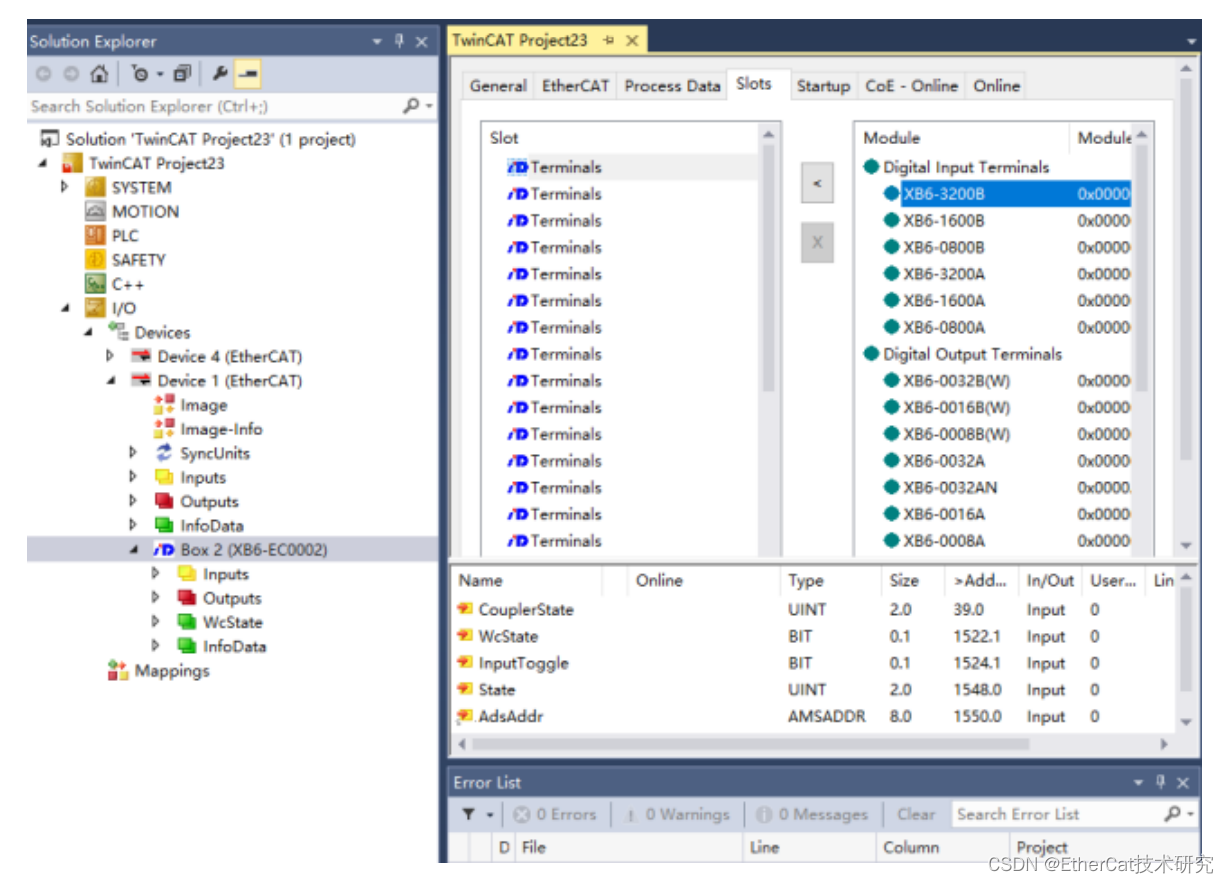1229x883 pixels.
Task: Click the SyncUnits icon
Action: [164, 453]
